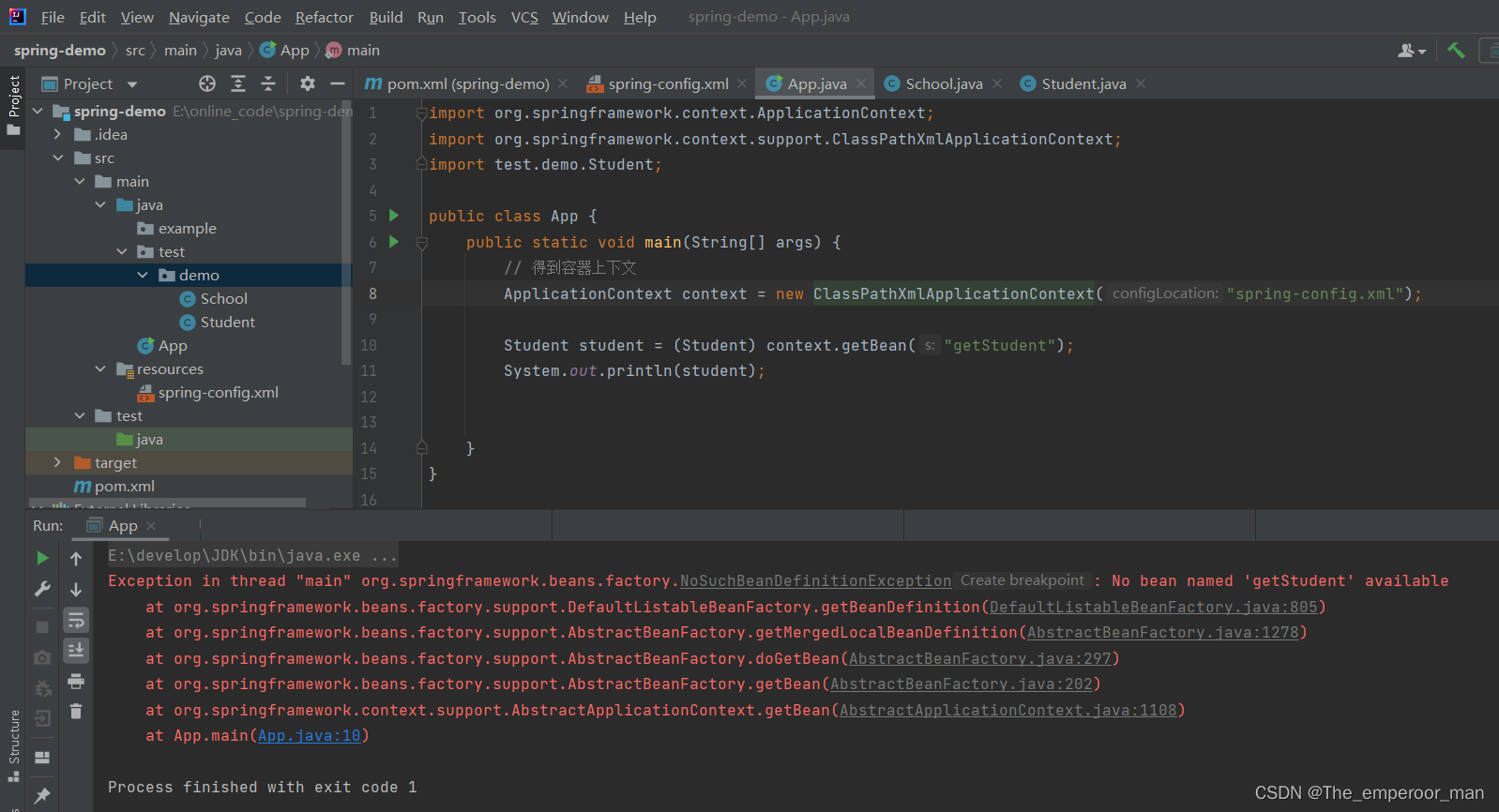The image size is (1499, 812).
Task: Select pom.xml in project tree
Action: (x=124, y=486)
